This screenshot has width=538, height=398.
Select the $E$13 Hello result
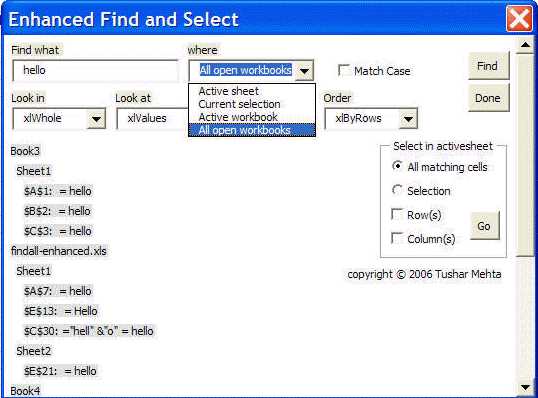click(x=61, y=311)
